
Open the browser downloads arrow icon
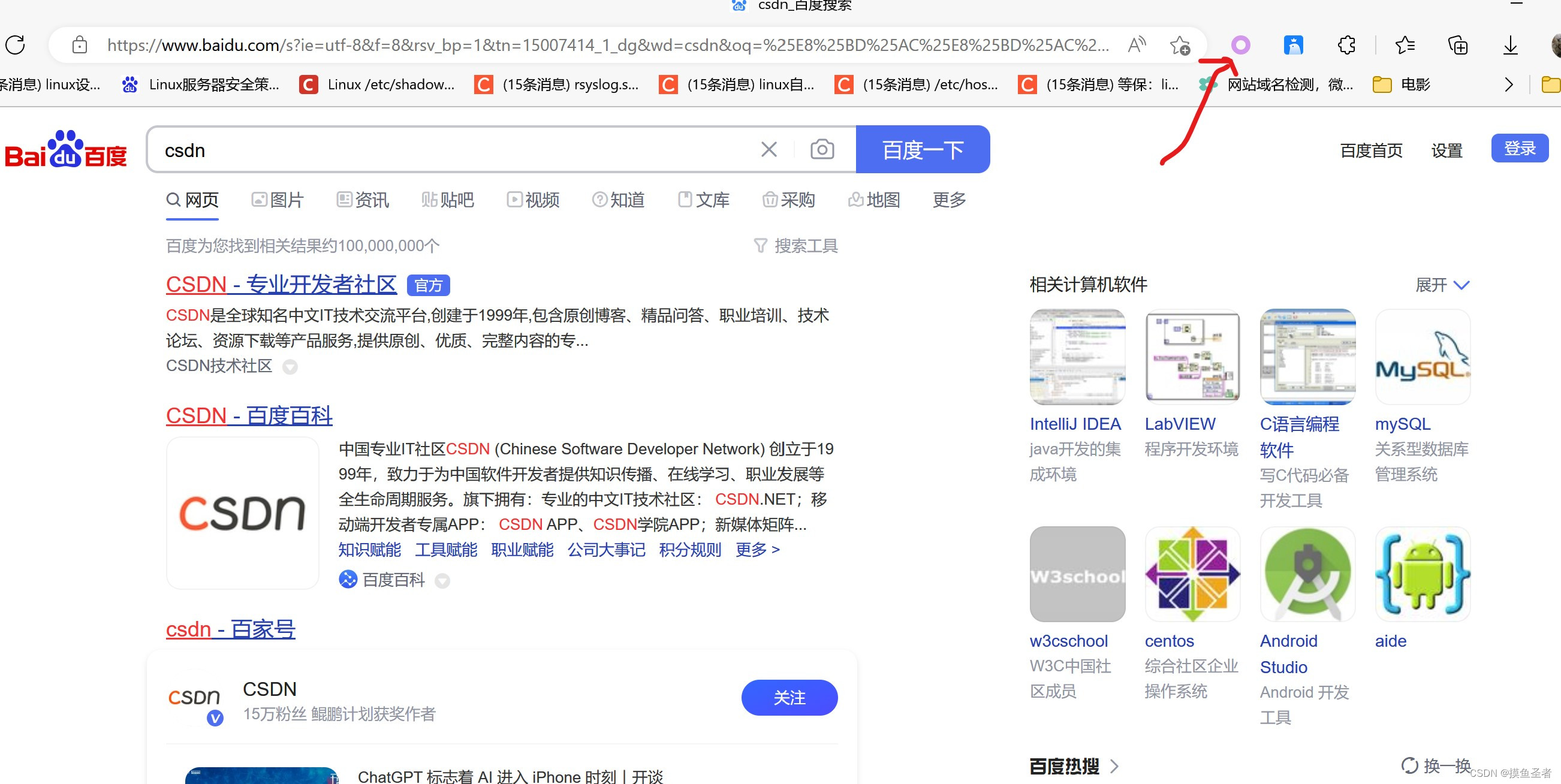[1510, 45]
